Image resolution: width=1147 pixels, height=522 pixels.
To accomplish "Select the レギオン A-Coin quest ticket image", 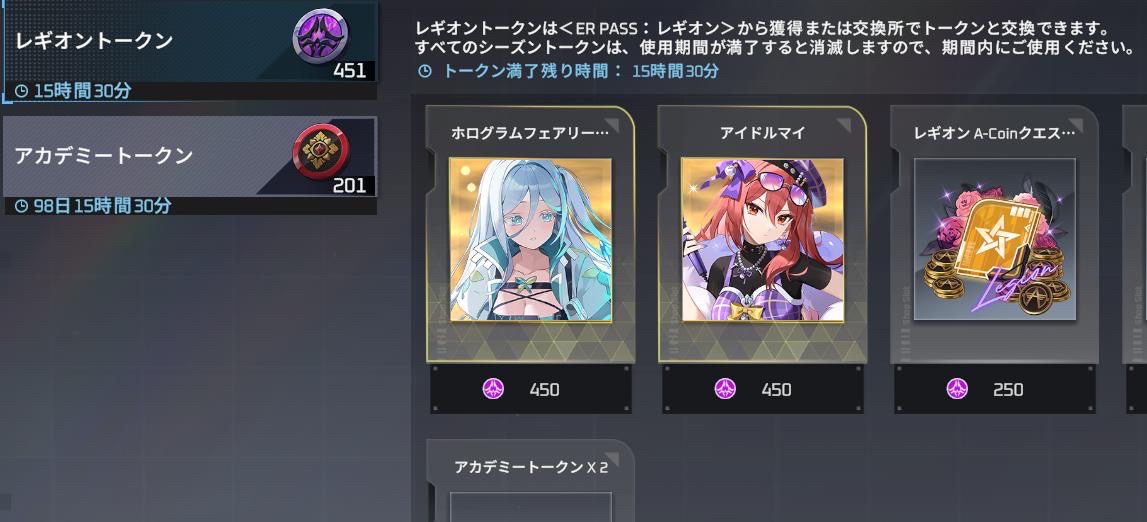I will [994, 240].
